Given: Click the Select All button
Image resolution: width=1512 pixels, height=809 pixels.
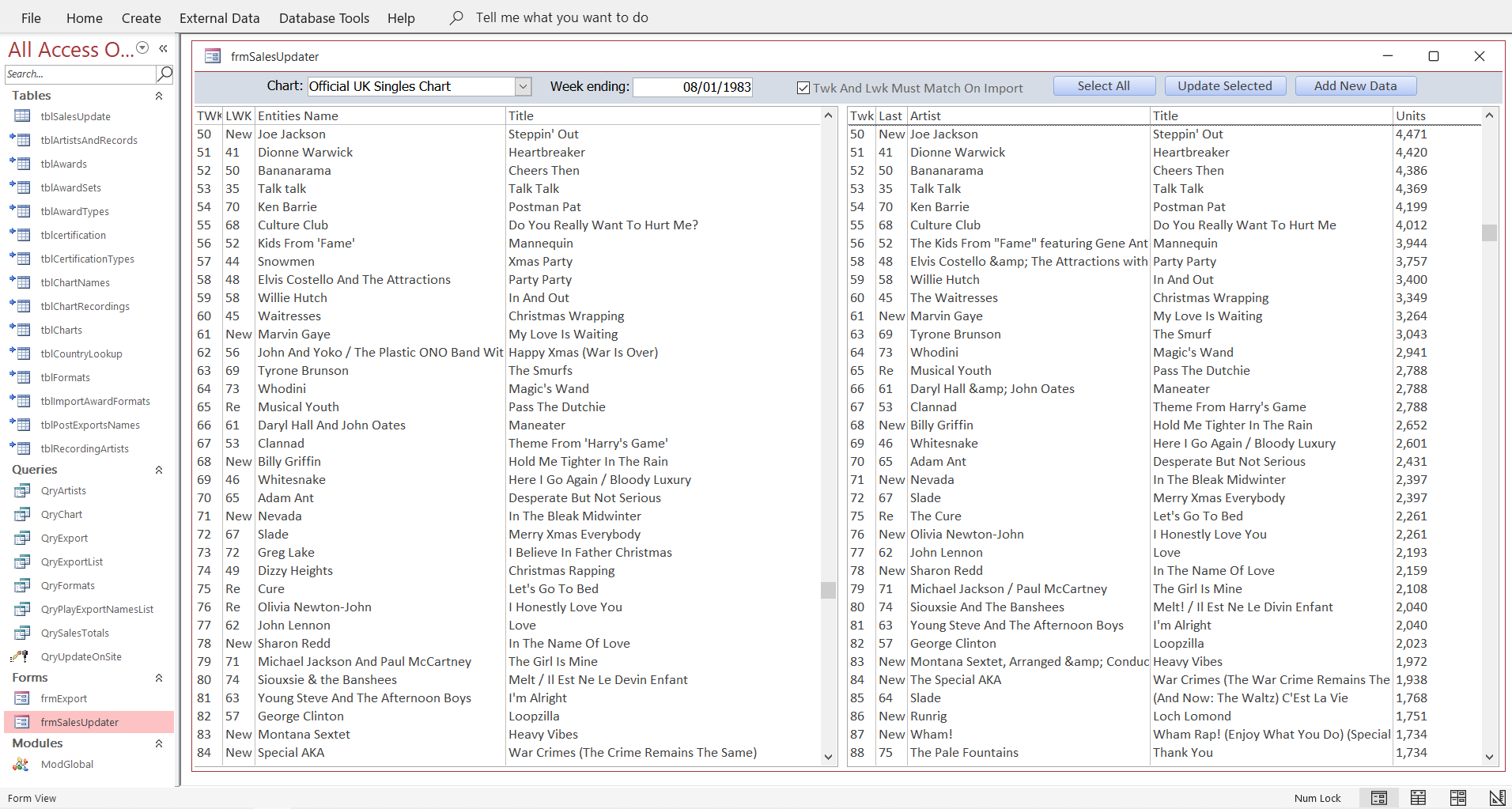Looking at the screenshot, I should pyautogui.click(x=1104, y=86).
